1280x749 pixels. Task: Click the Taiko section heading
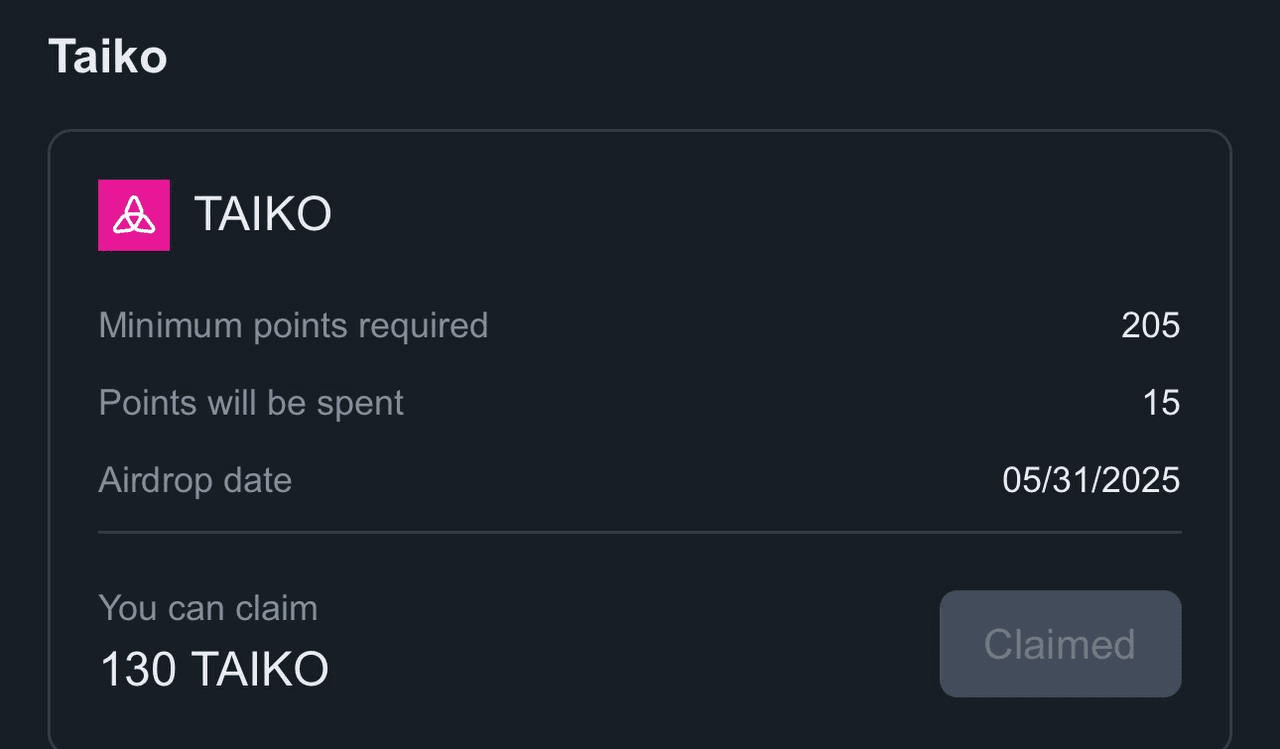(108, 56)
